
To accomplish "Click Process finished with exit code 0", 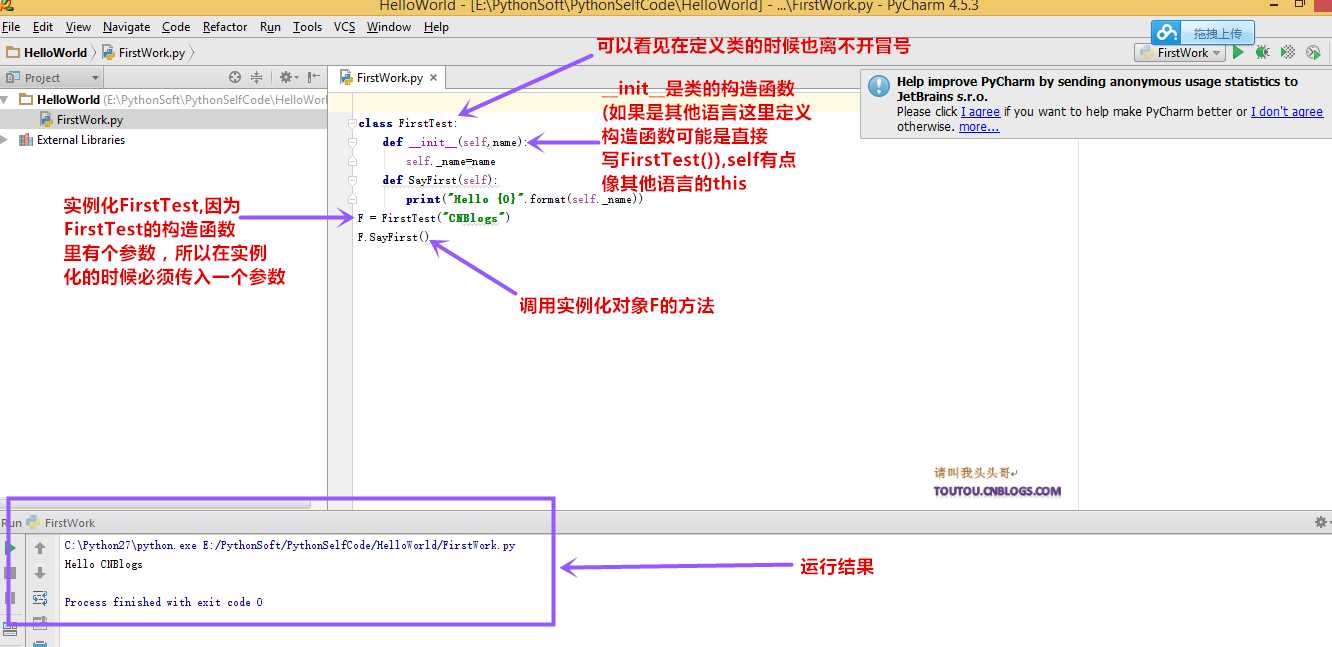I will (x=163, y=602).
